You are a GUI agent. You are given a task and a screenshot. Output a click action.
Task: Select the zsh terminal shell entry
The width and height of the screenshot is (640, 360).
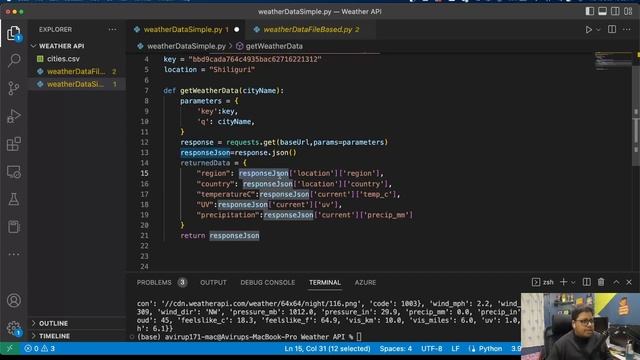(x=543, y=282)
